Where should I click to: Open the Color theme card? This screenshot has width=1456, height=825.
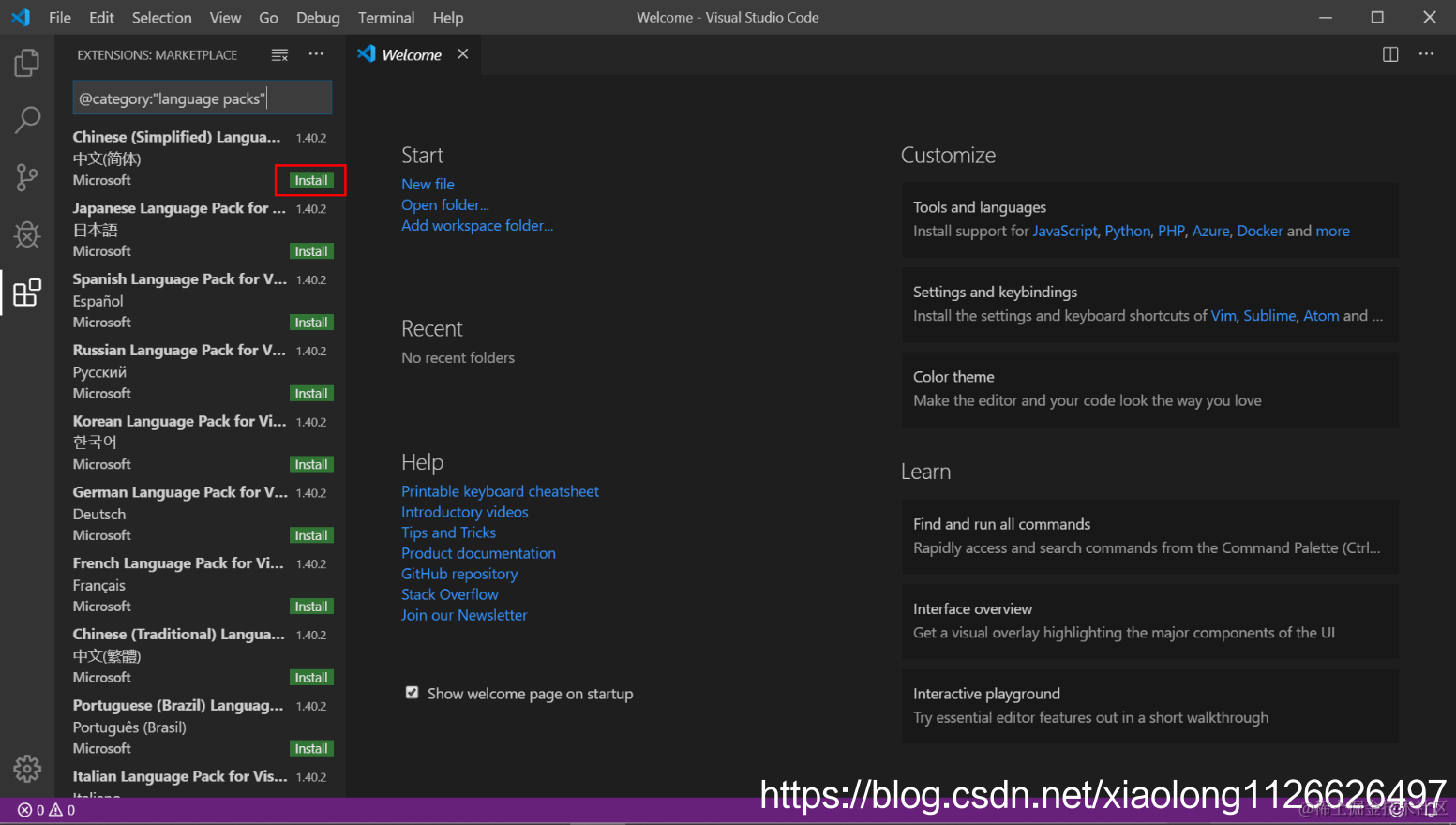point(1150,389)
